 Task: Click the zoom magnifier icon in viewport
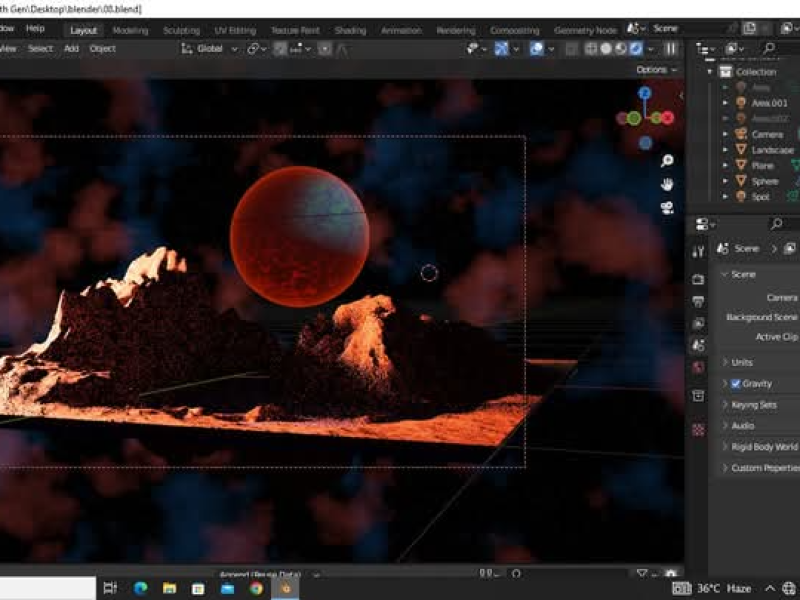(667, 160)
